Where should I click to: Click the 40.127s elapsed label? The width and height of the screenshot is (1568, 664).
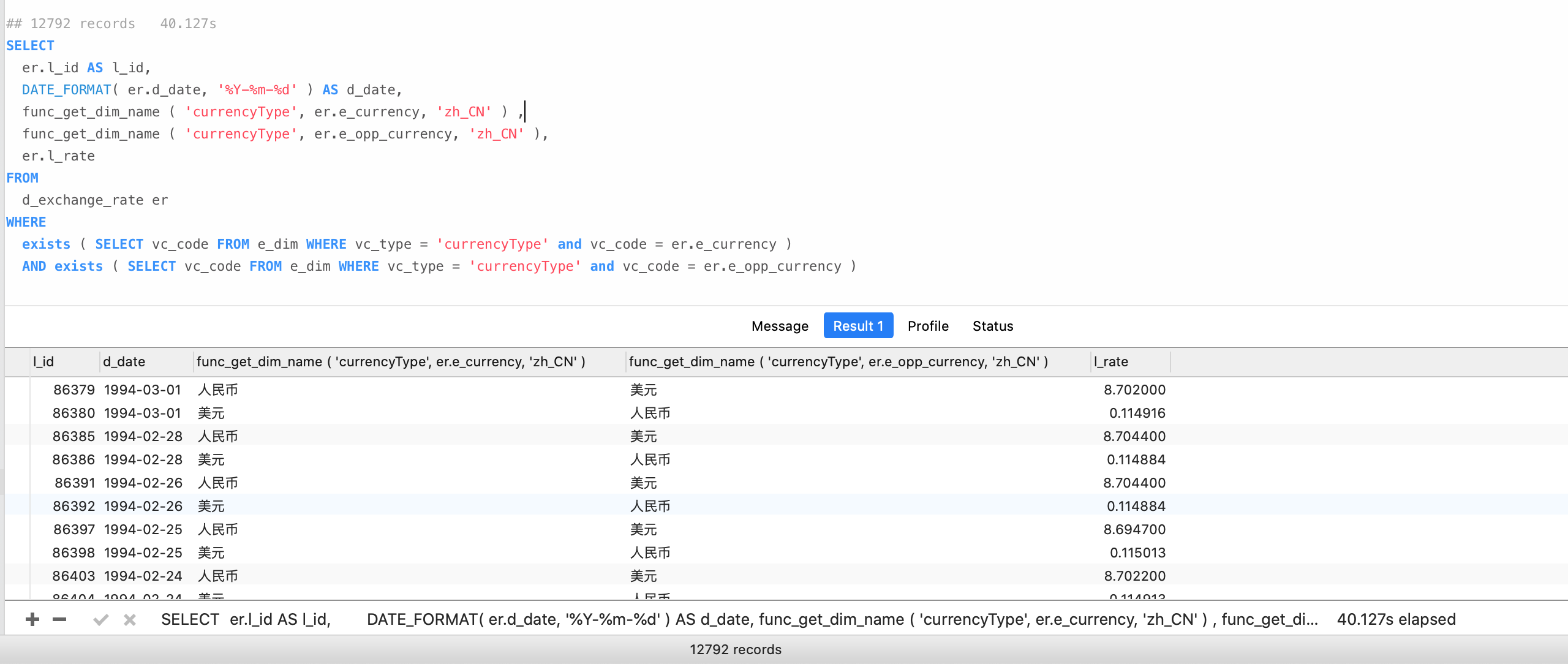click(1396, 620)
